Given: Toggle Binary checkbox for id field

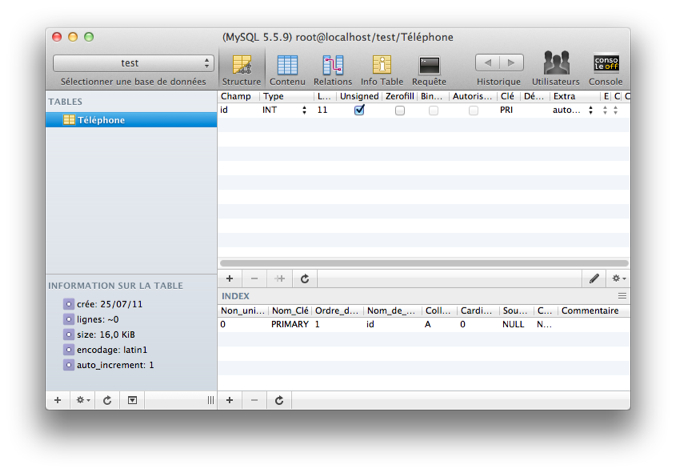Looking at the screenshot, I should 434,110.
